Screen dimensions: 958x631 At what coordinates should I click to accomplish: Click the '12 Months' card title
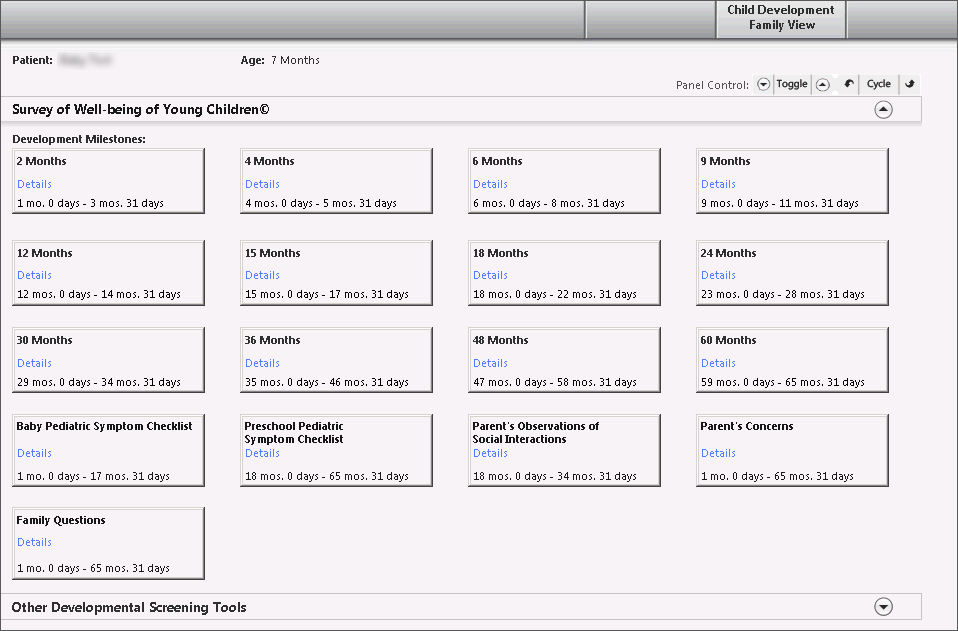click(45, 253)
